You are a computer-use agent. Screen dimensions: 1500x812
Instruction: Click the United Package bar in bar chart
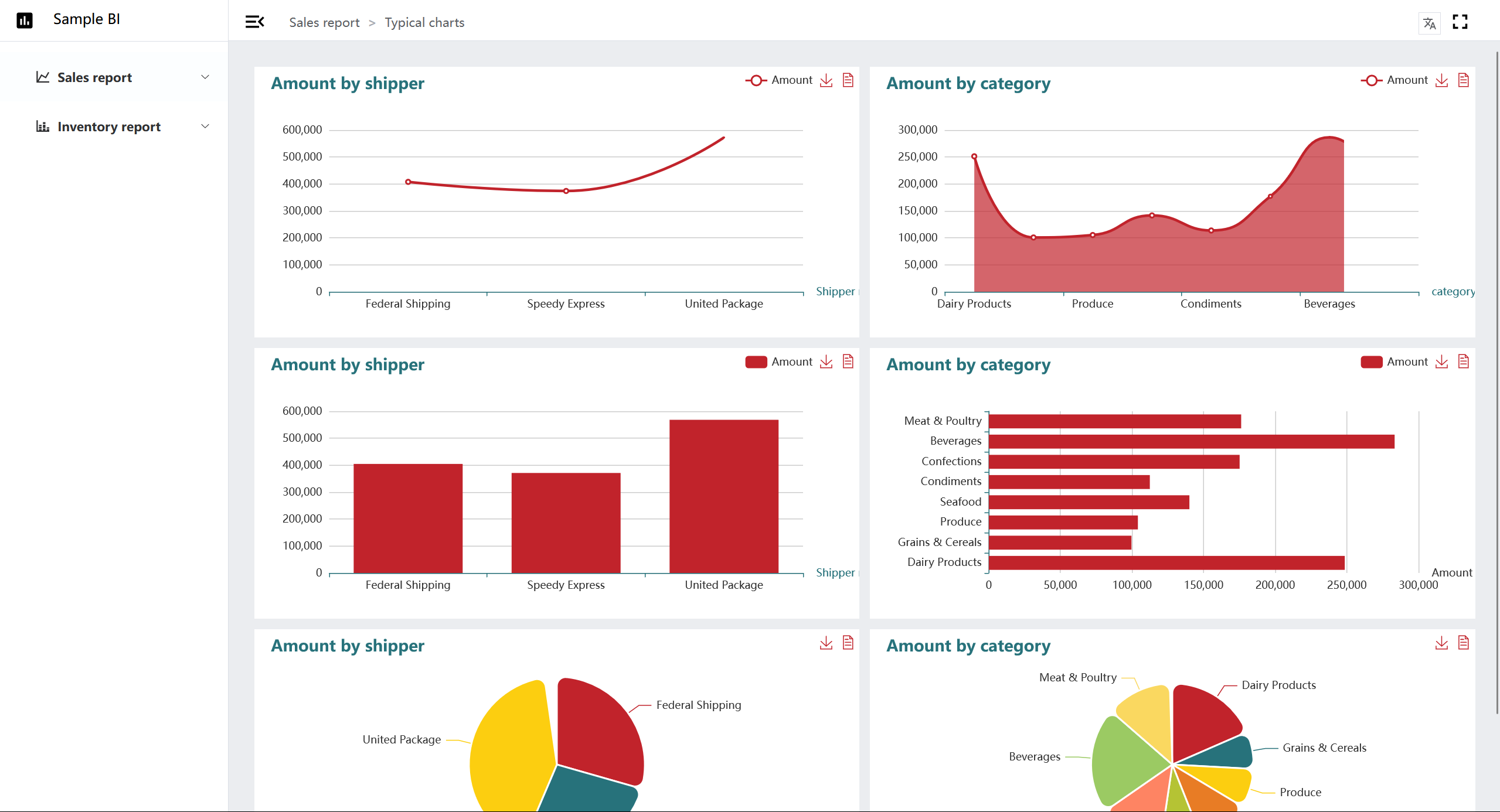click(723, 496)
